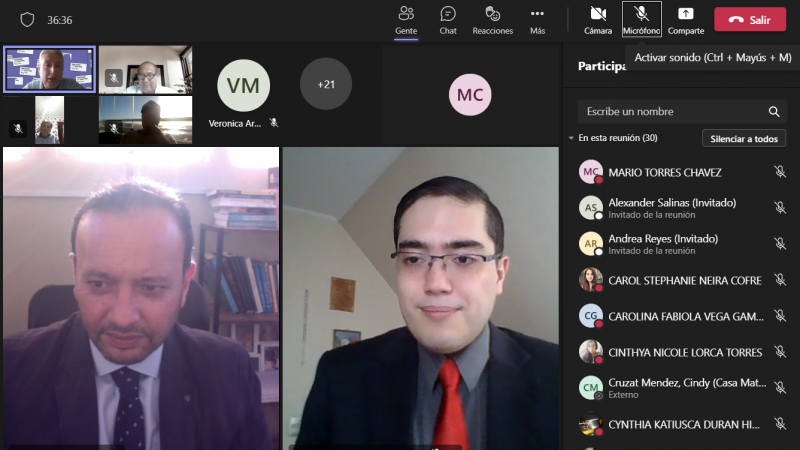Select participant CINTHYA NICOLE LORCA TORRES

681,352
